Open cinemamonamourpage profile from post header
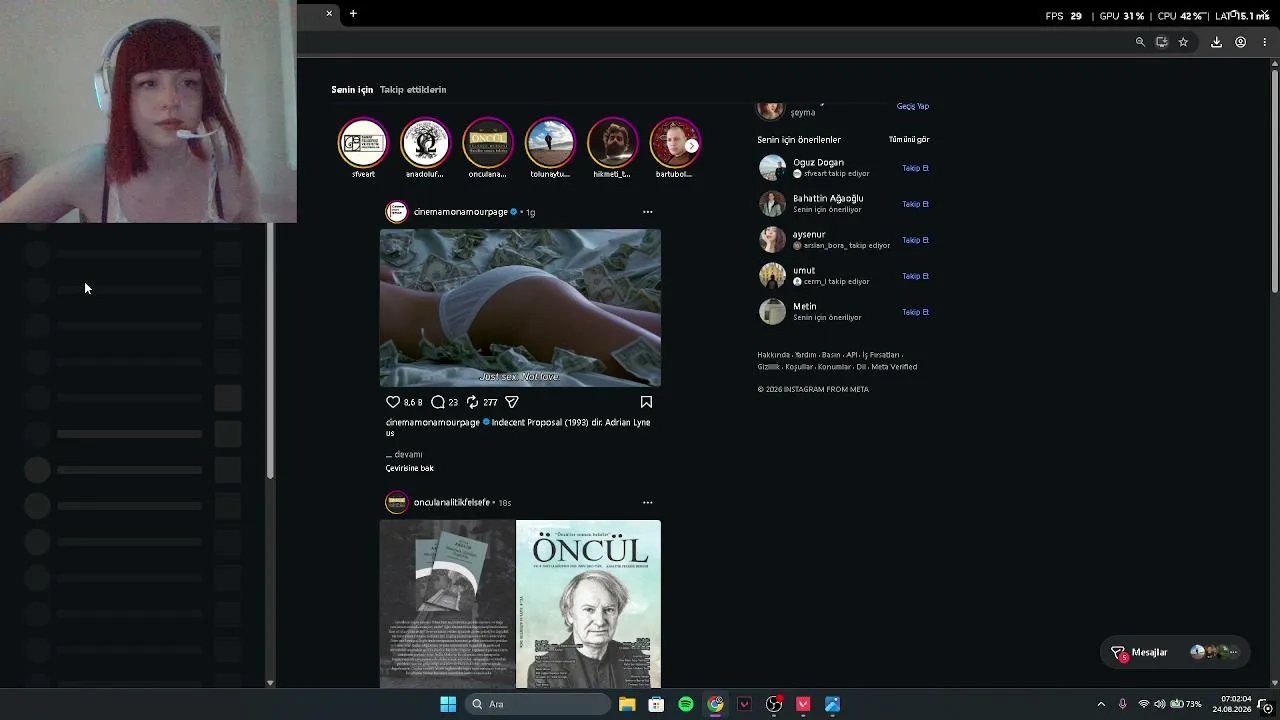This screenshot has width=1280, height=720. [460, 212]
